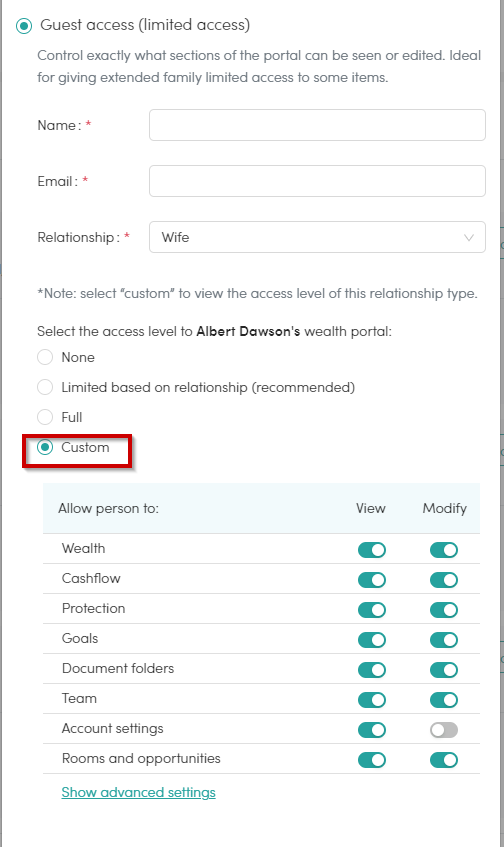Select Guest access (limited access) radio button
The image size is (504, 847).
(24, 25)
